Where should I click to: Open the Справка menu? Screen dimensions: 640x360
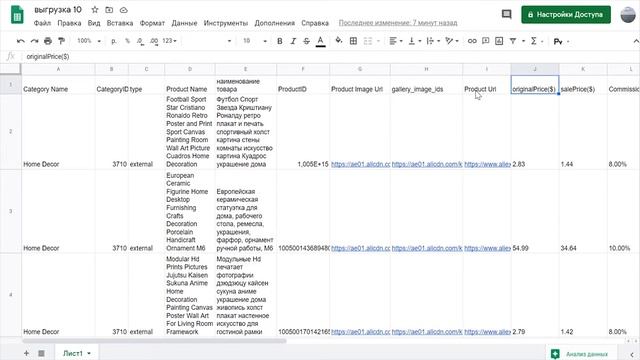pos(315,23)
